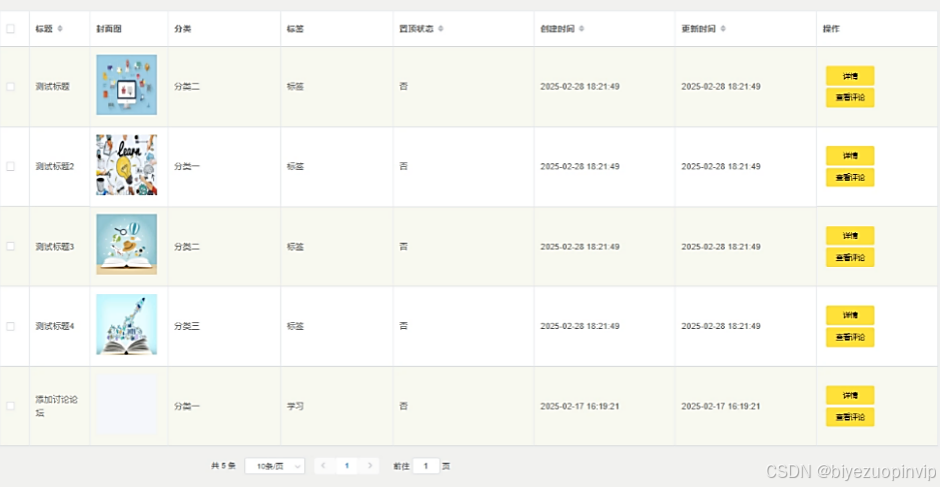Open the cover thumbnail of 测试标题

coord(126,85)
